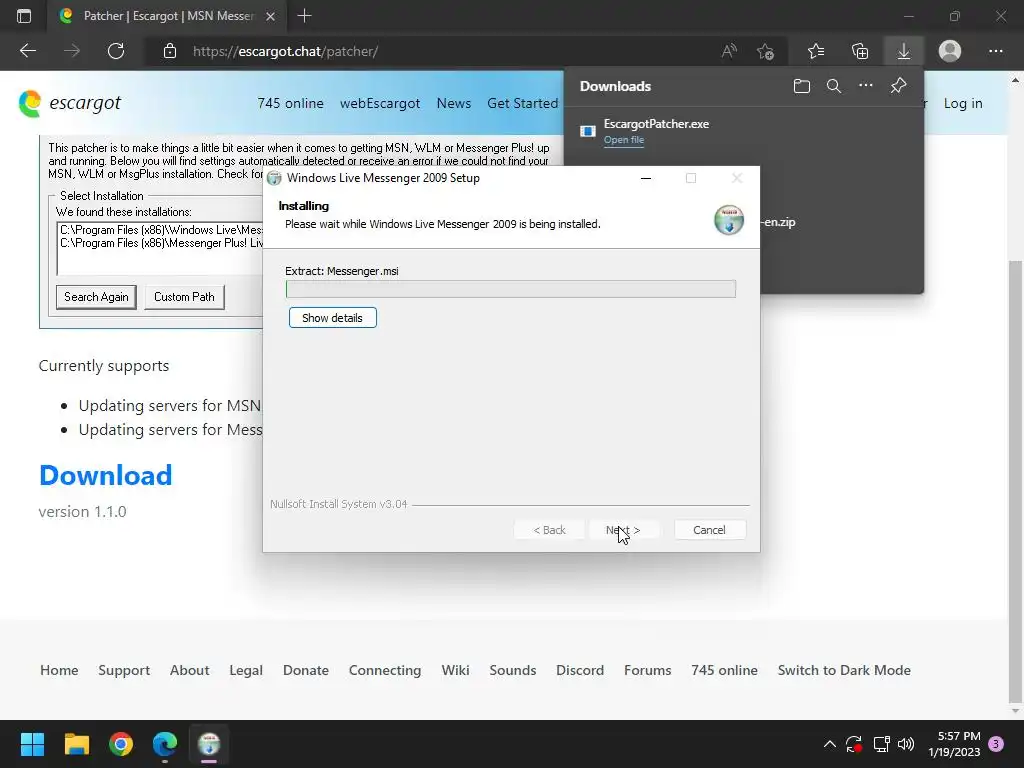Viewport: 1024px width, 768px height.
Task: Close the Patcher browser tab
Action: click(x=270, y=16)
